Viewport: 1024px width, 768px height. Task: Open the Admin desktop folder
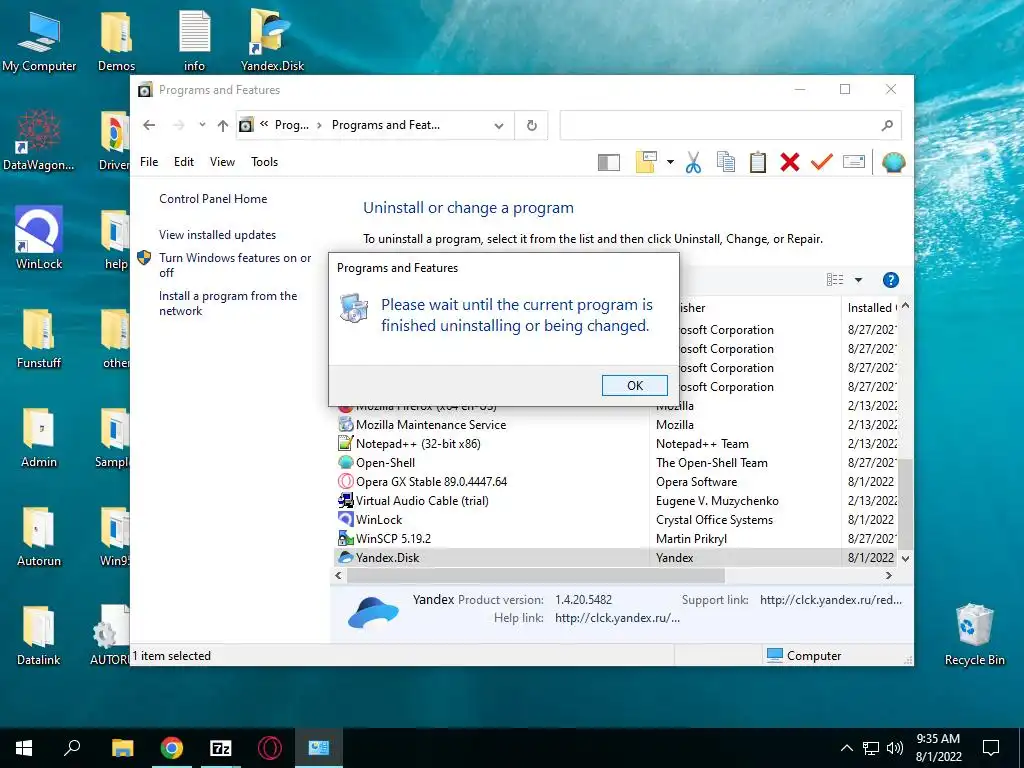pyautogui.click(x=39, y=438)
